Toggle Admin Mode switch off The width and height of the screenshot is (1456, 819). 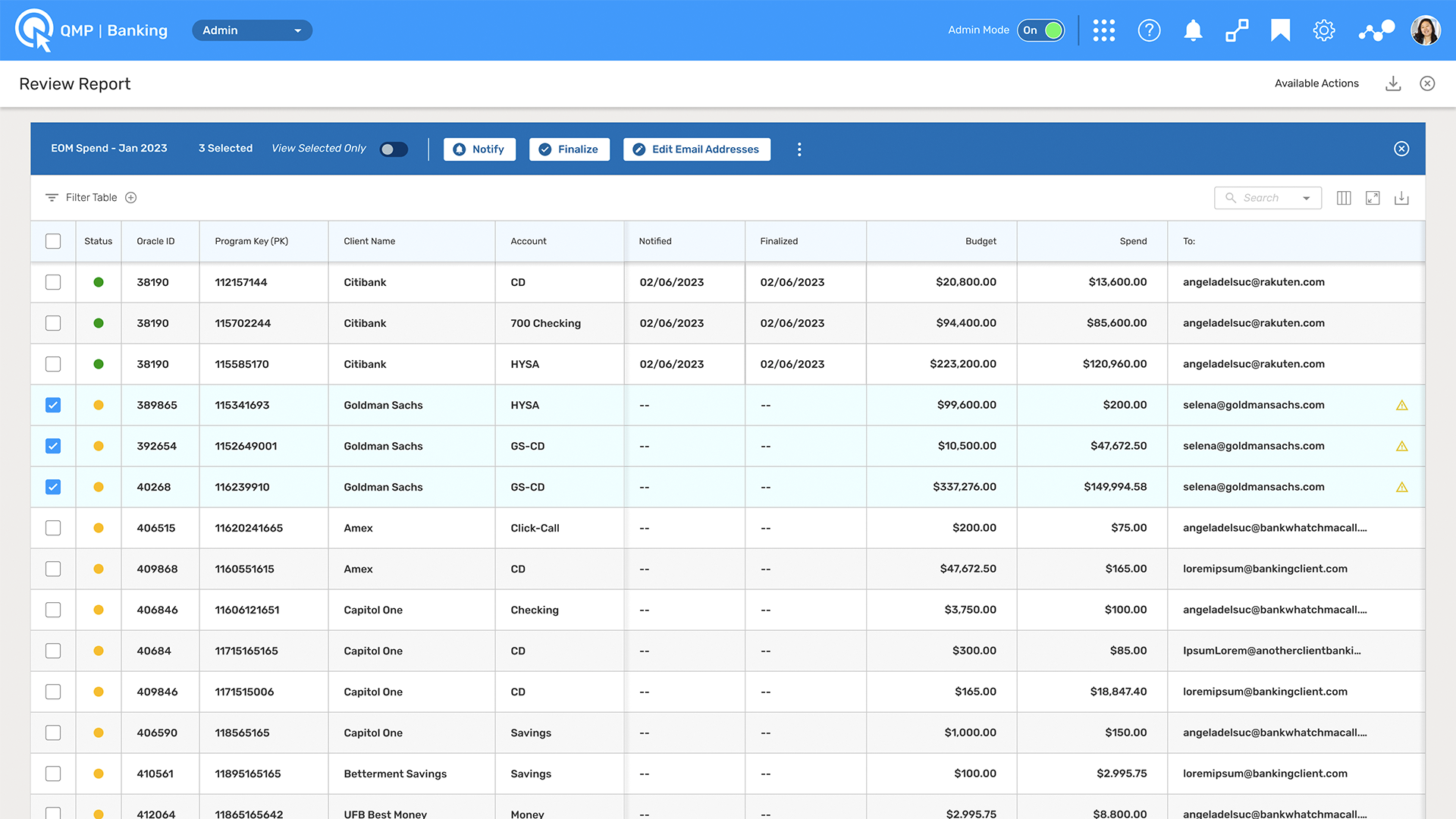click(1041, 30)
